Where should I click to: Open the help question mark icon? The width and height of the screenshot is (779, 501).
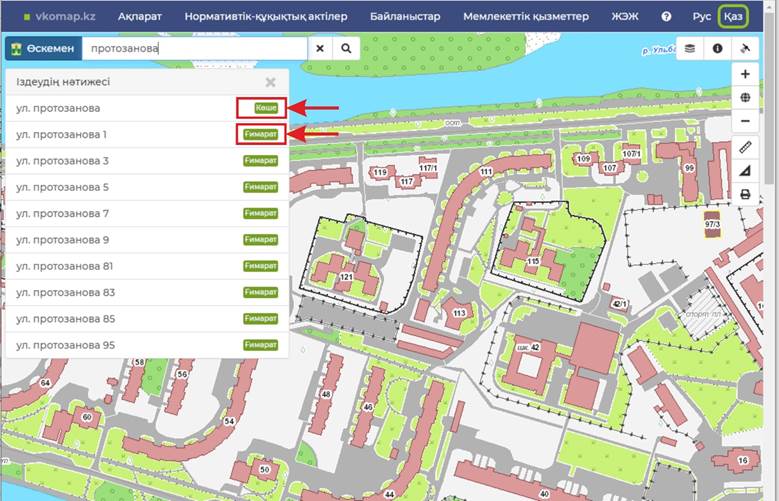pos(666,17)
